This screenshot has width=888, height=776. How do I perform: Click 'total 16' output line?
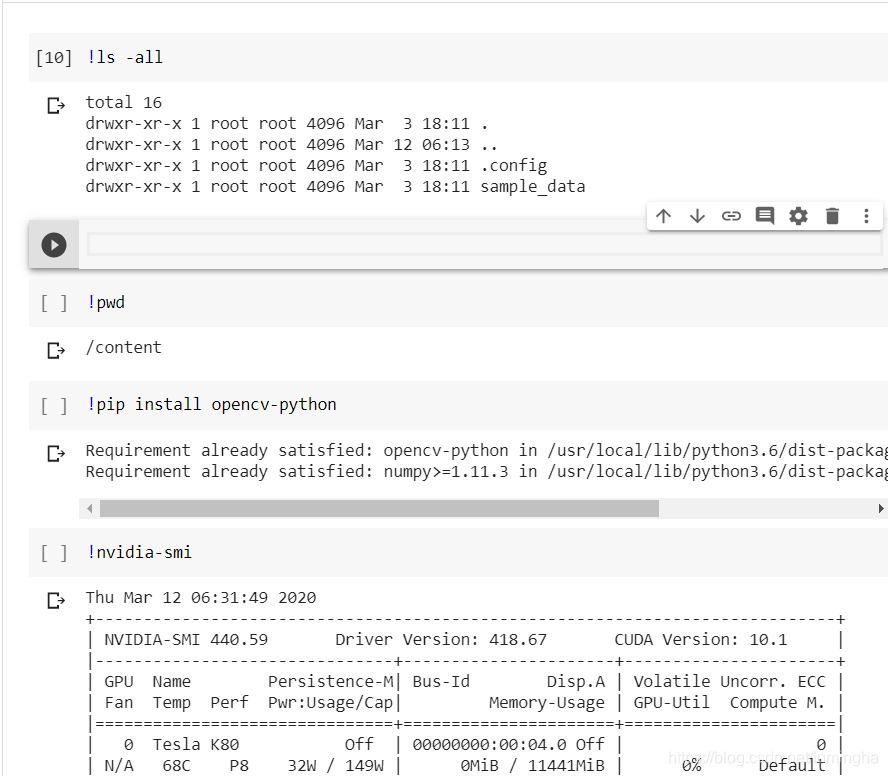click(x=123, y=102)
